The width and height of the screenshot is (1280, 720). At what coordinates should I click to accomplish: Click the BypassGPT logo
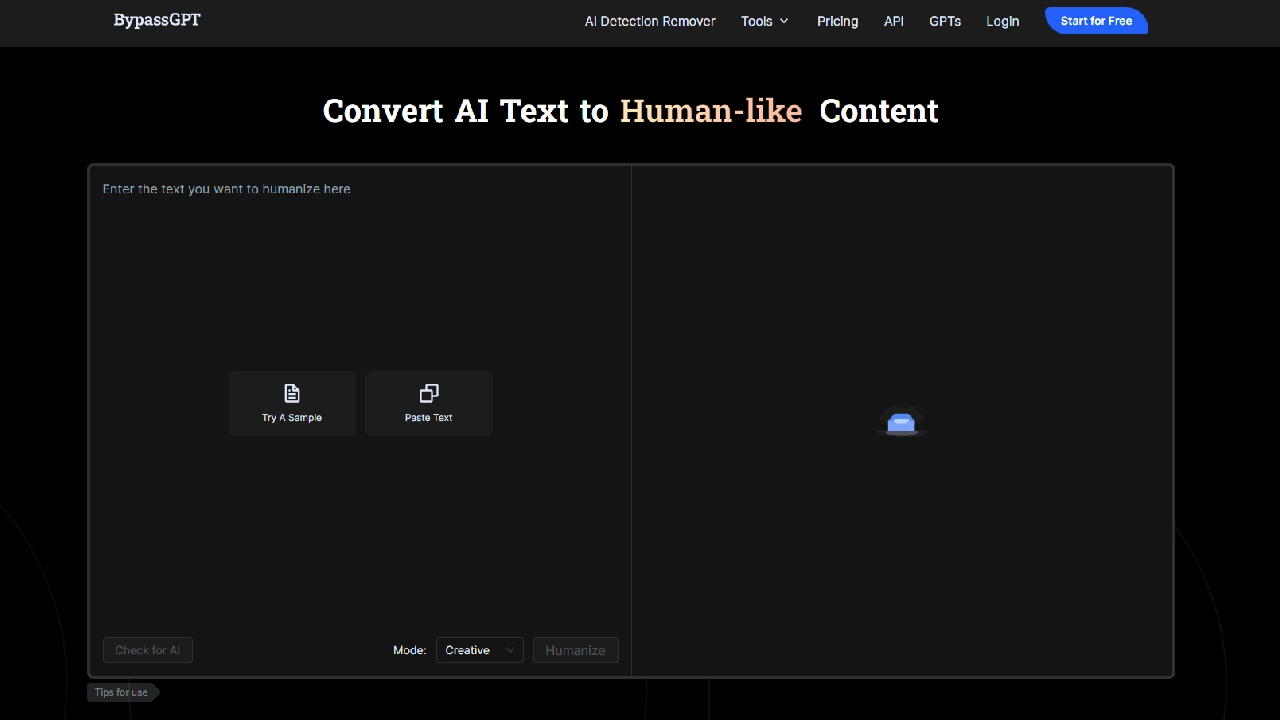[x=157, y=20]
